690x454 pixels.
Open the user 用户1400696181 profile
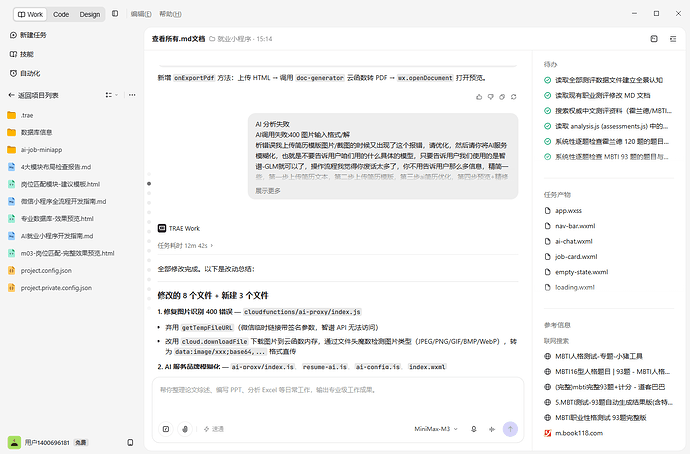(39, 443)
